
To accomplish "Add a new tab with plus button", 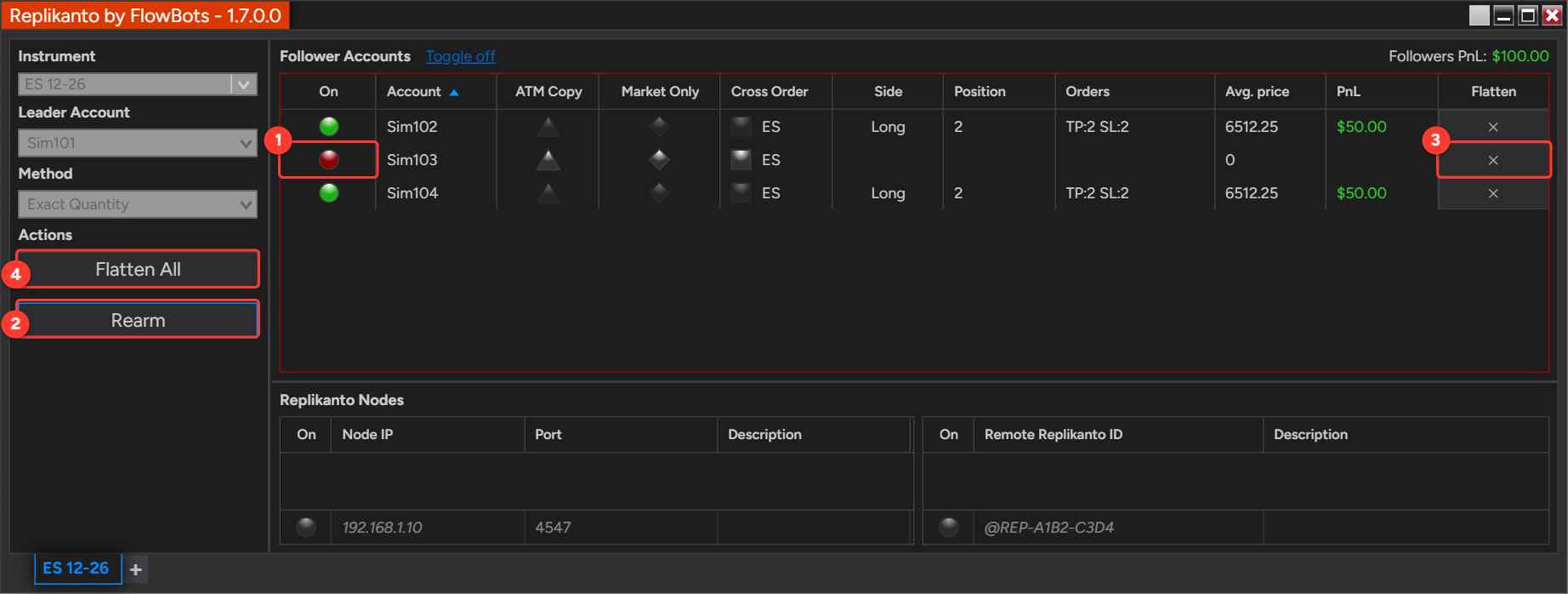I will 136,569.
